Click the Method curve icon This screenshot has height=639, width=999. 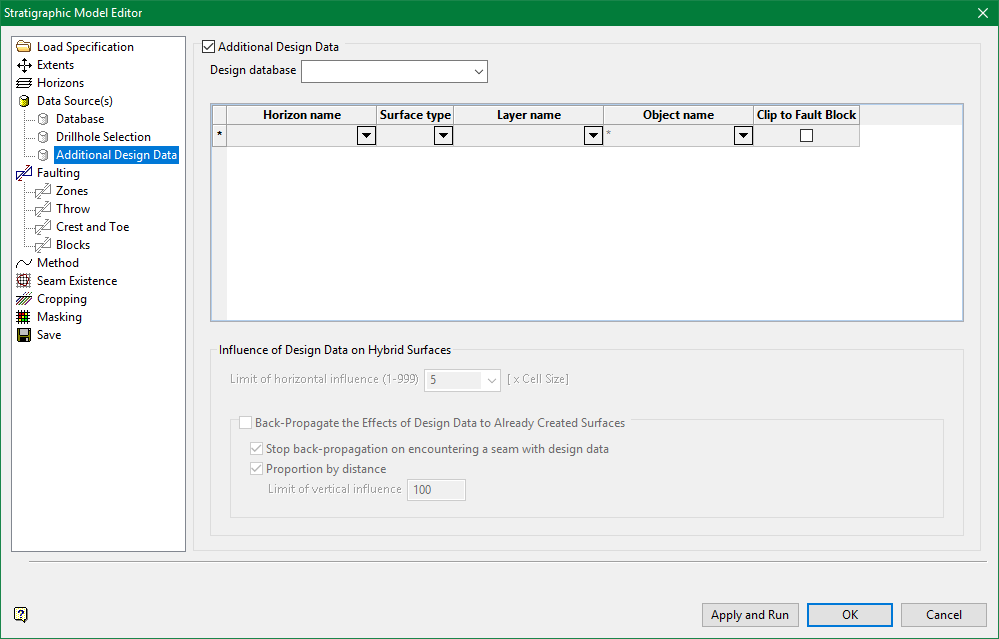point(24,263)
